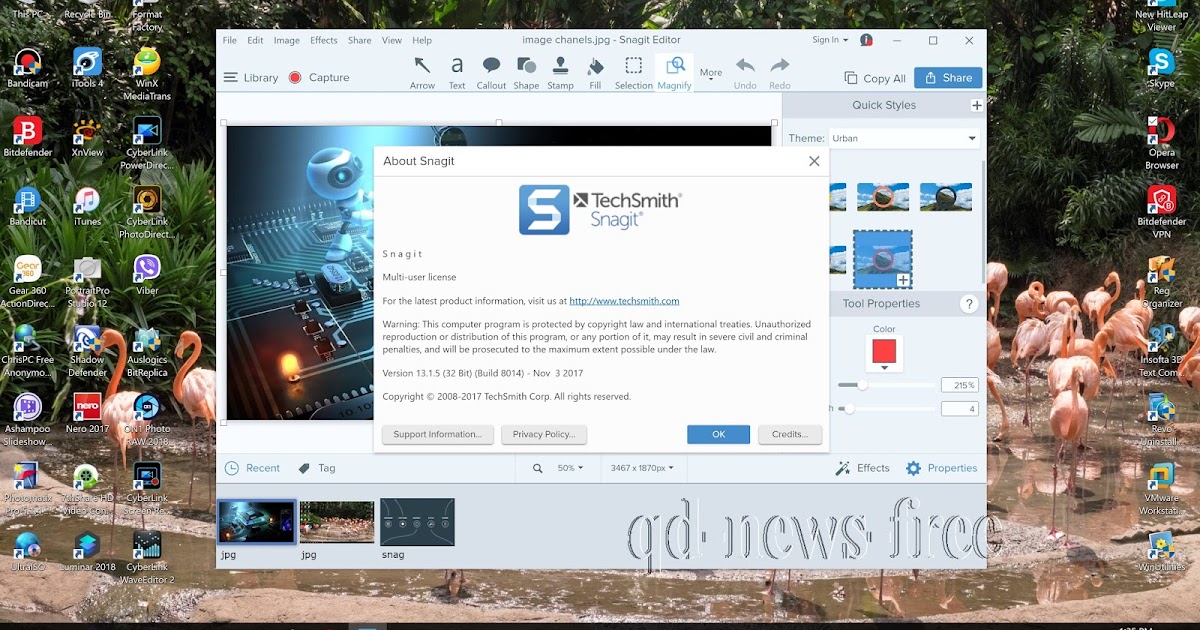
Task: Click the value field showing 4
Action: coord(959,408)
